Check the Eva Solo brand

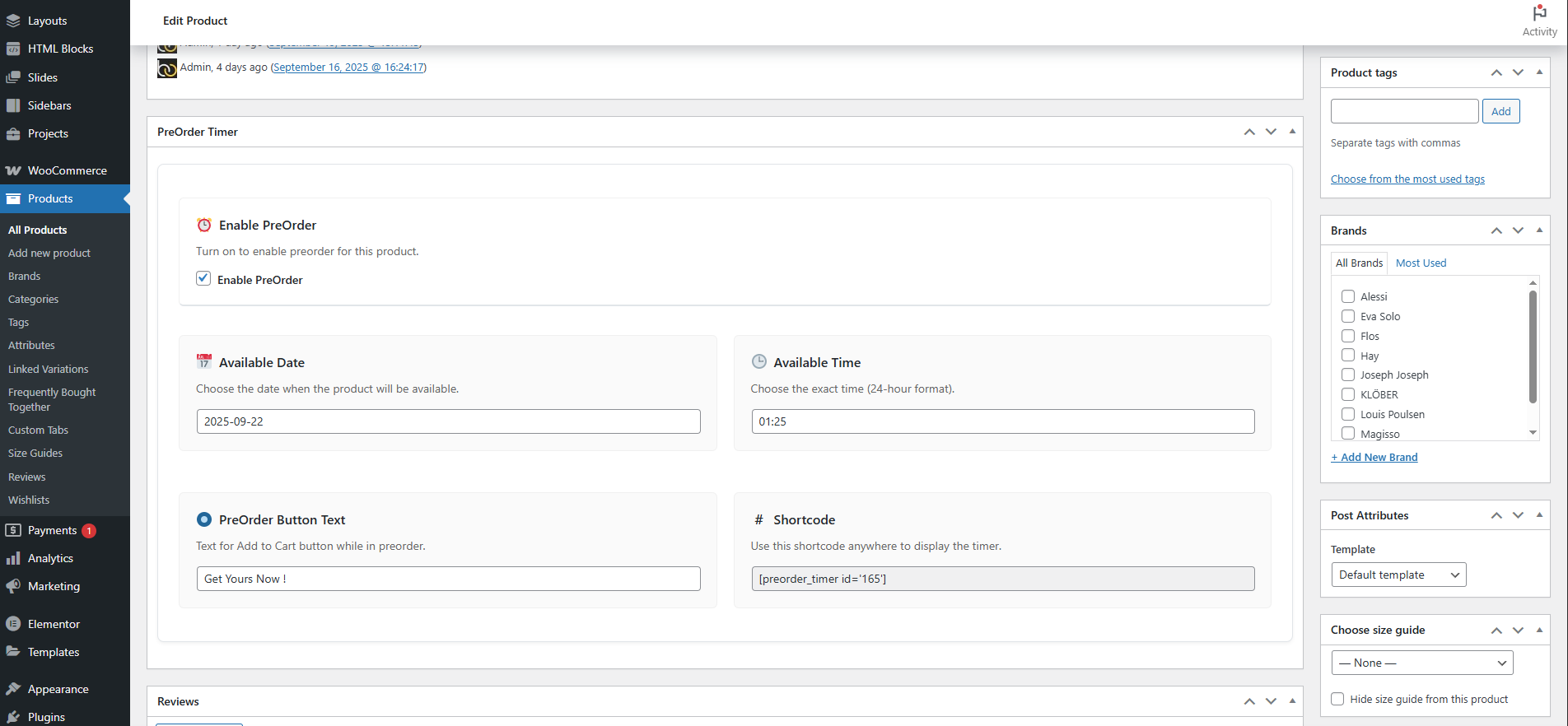point(1348,316)
